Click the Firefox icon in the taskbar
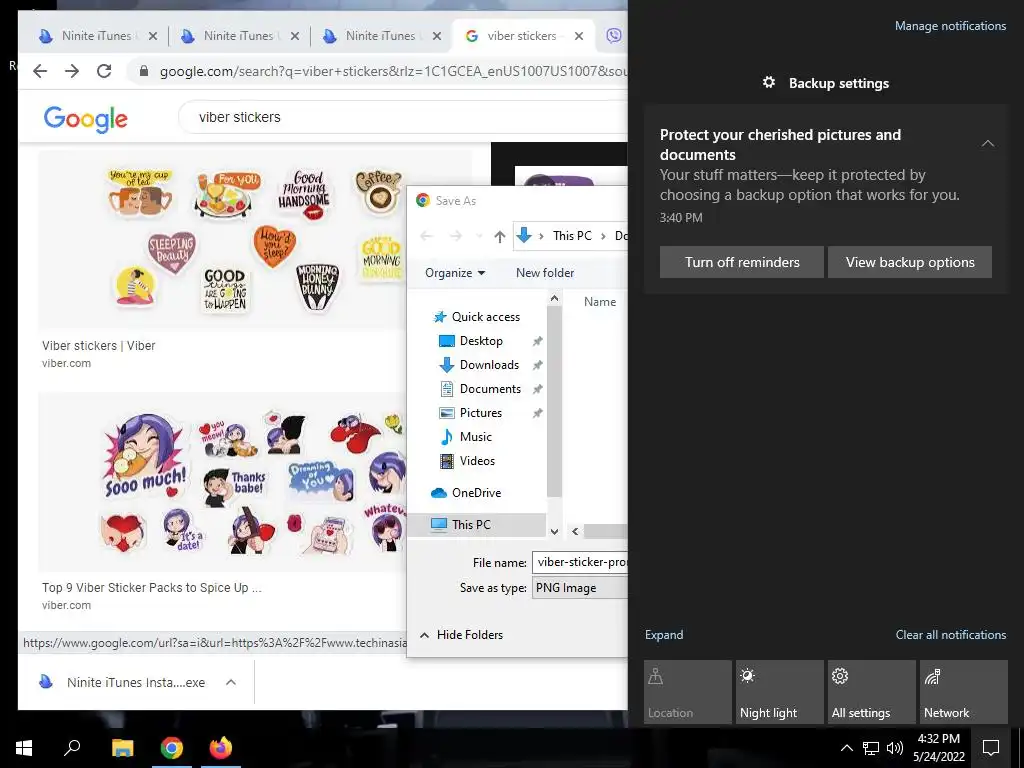The image size is (1024, 768). click(x=221, y=748)
